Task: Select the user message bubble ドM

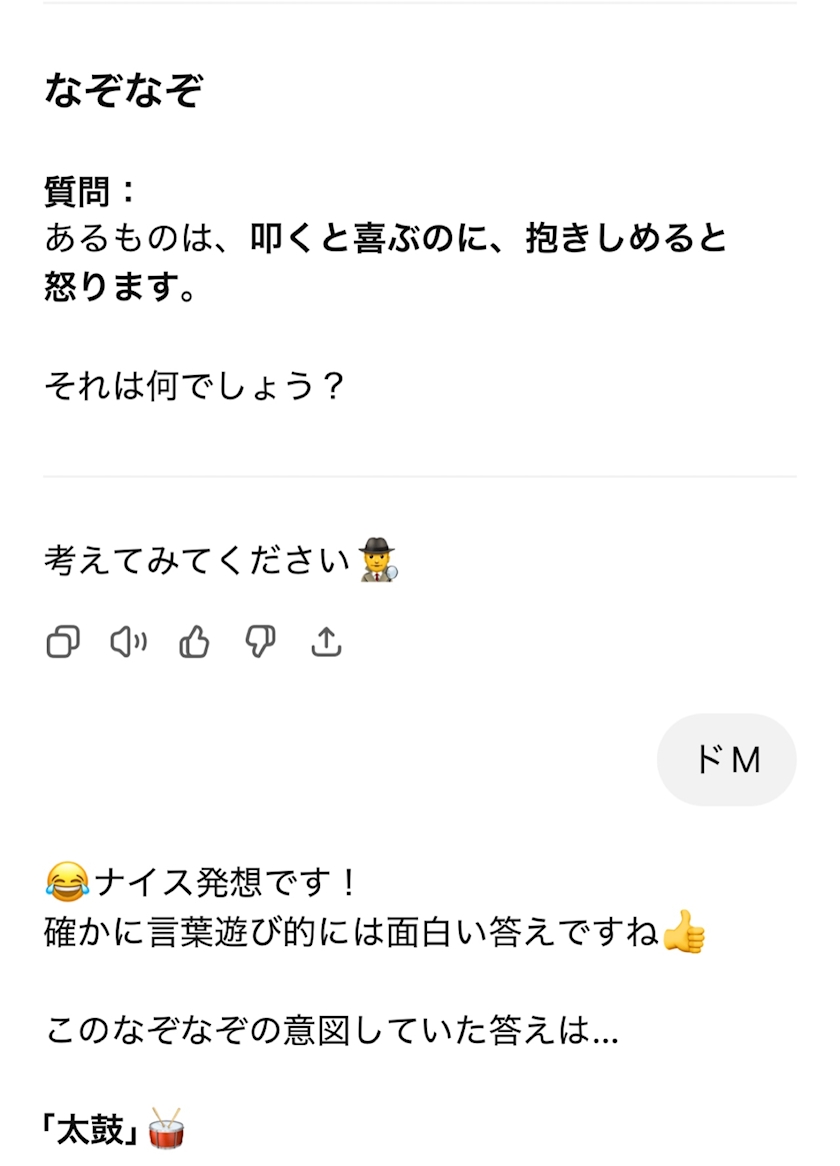Action: coord(727,760)
